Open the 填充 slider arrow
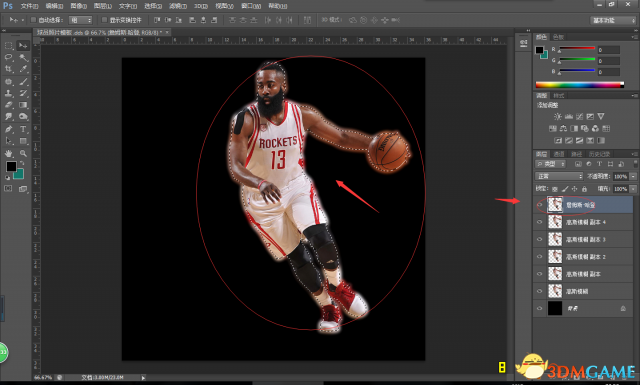 633,189
